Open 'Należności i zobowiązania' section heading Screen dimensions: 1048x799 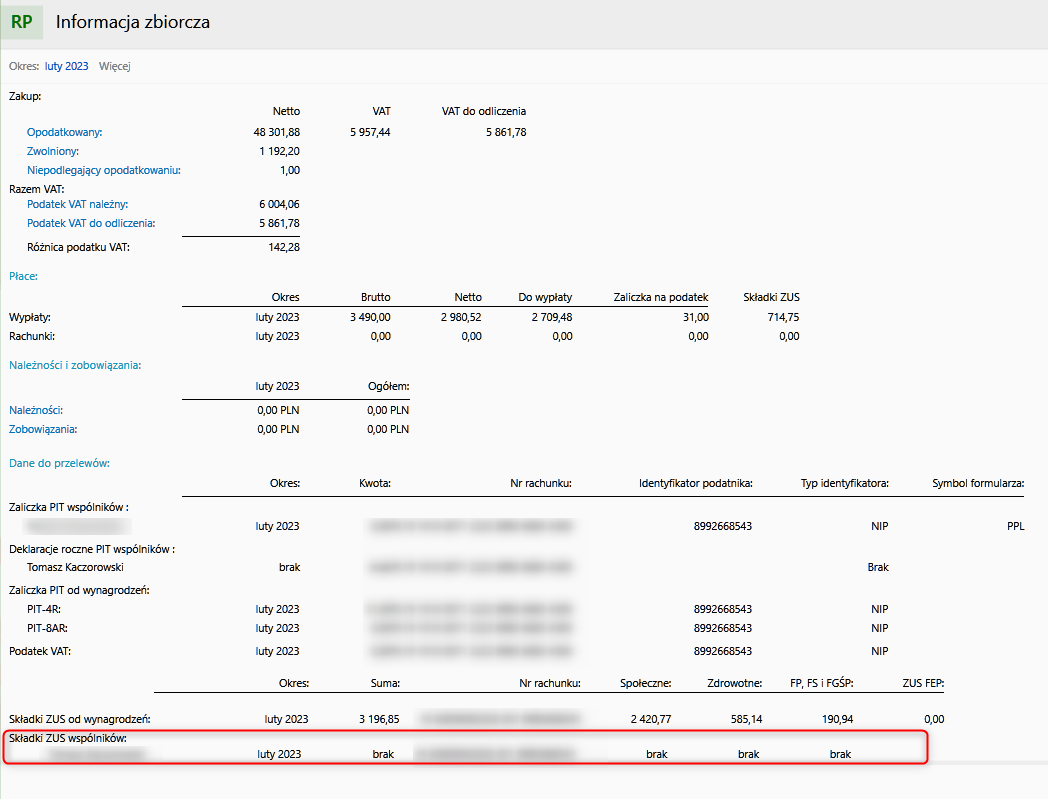tap(75, 365)
